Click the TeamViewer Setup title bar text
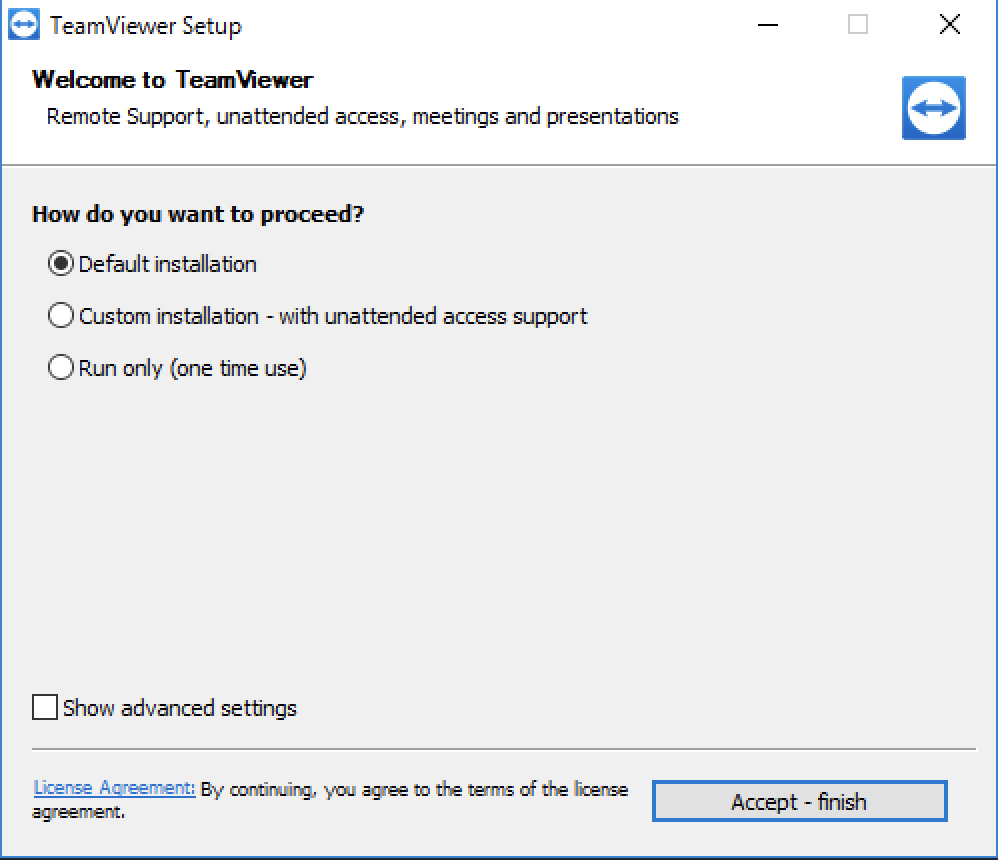Viewport: 998px width, 860px height. (146, 26)
